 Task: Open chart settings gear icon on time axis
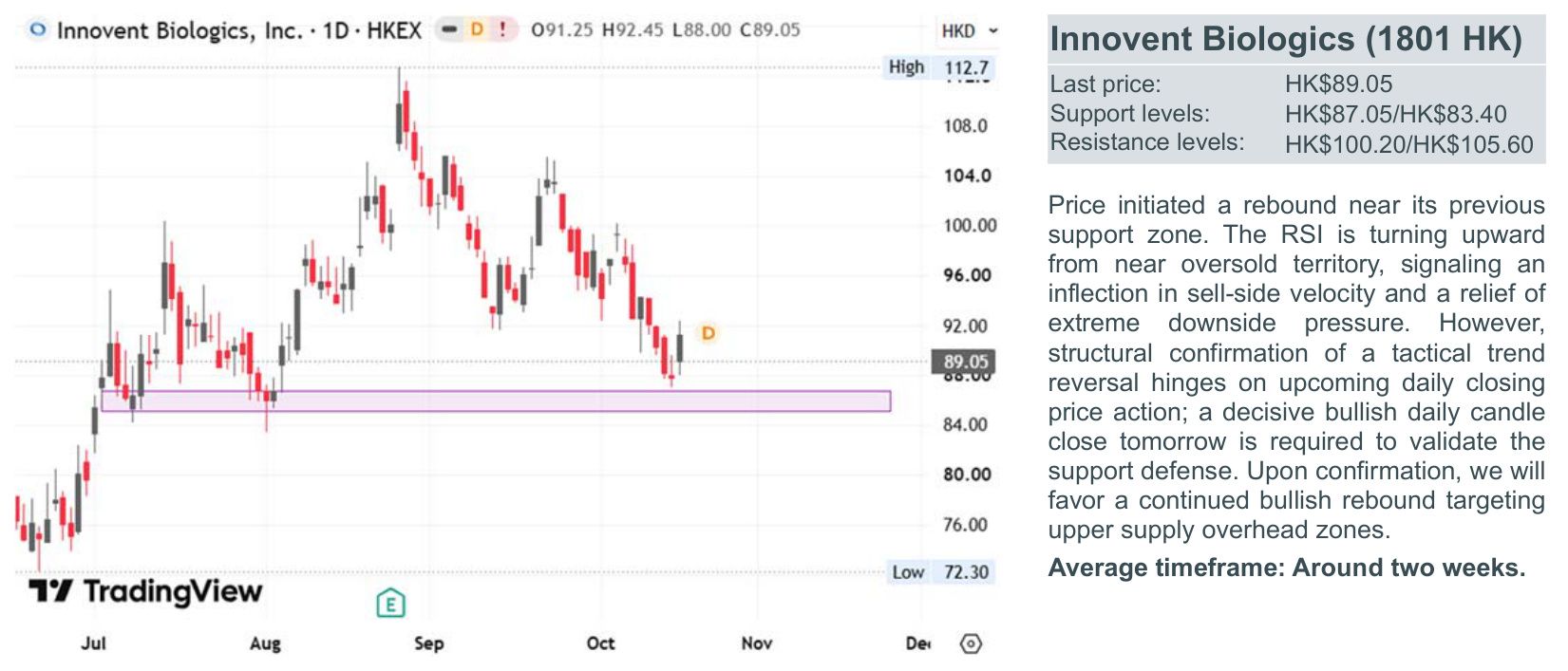pos(971,643)
